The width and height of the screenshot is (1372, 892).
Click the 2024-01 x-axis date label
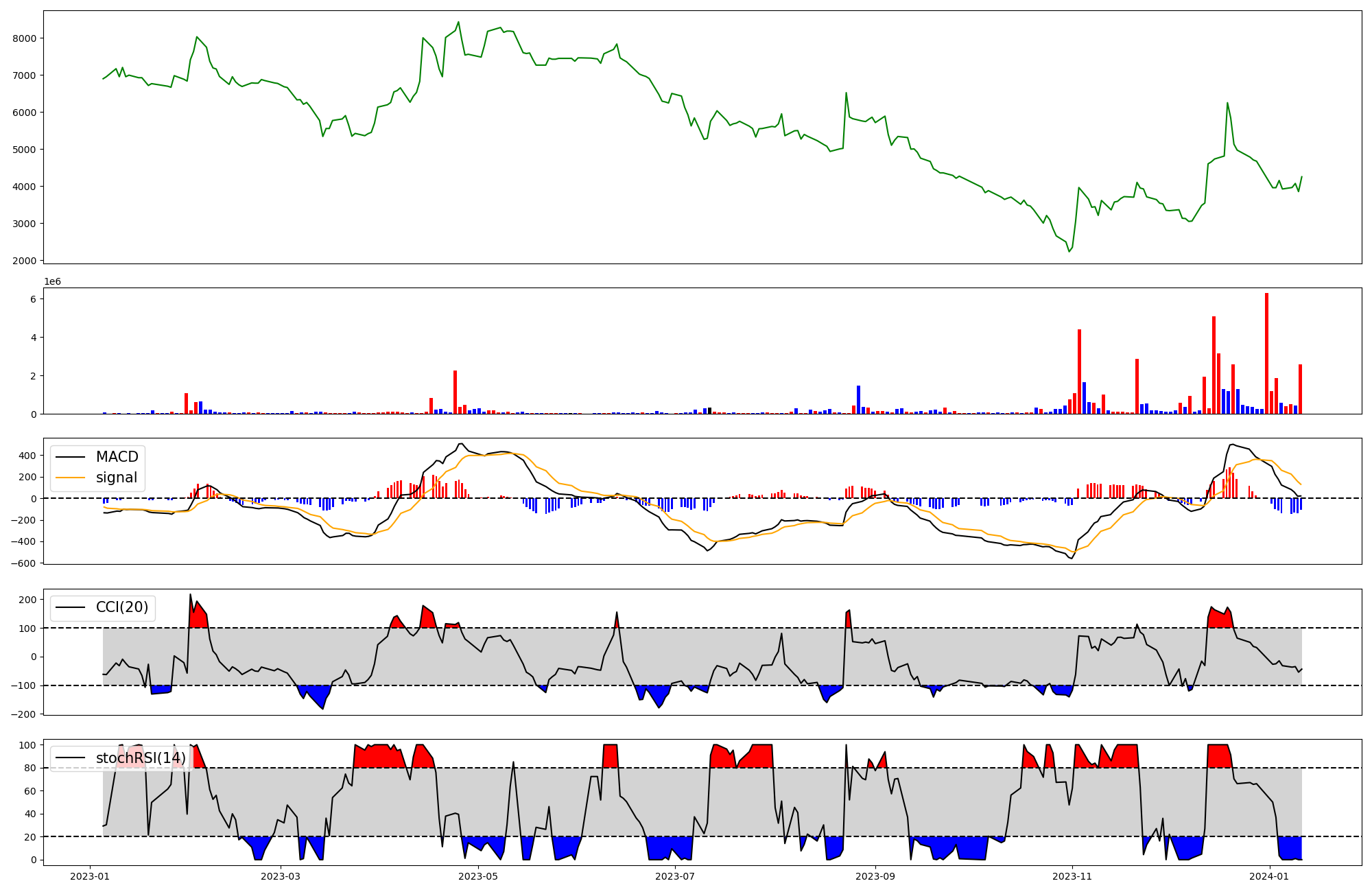pyautogui.click(x=1270, y=876)
